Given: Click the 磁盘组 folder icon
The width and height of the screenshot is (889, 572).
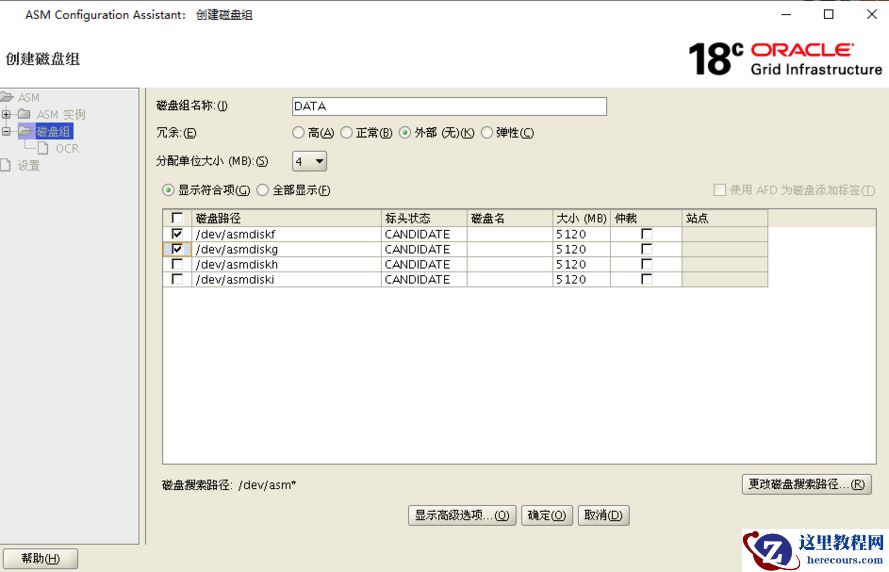Looking at the screenshot, I should (25, 132).
